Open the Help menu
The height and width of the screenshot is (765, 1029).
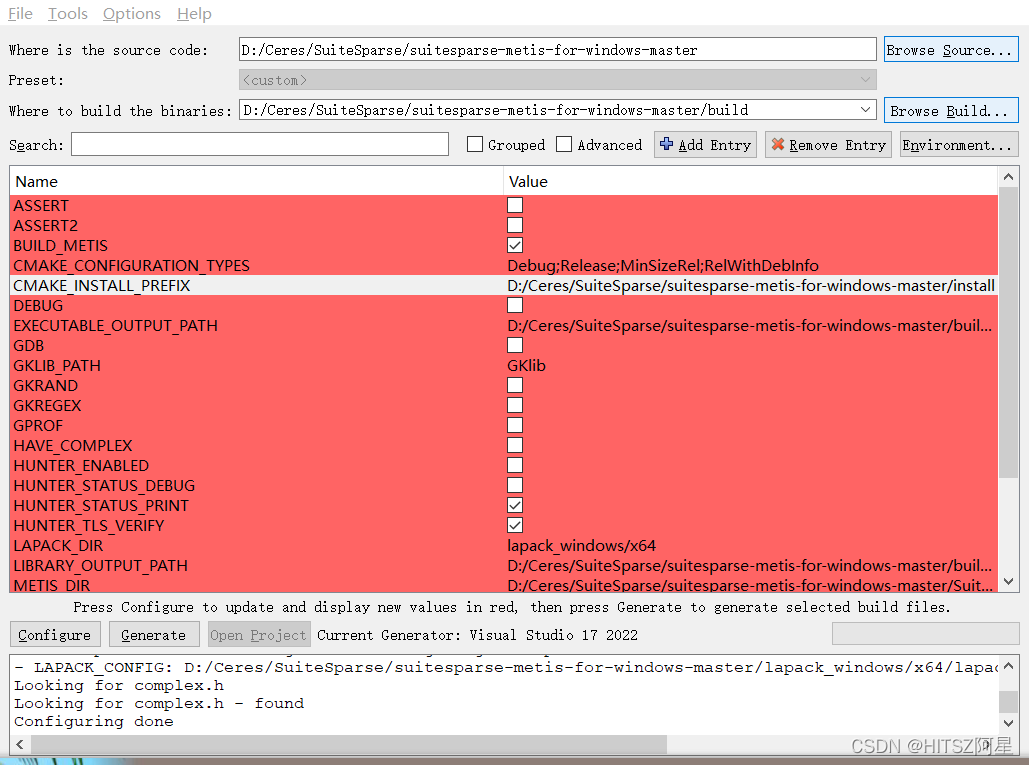tap(194, 14)
